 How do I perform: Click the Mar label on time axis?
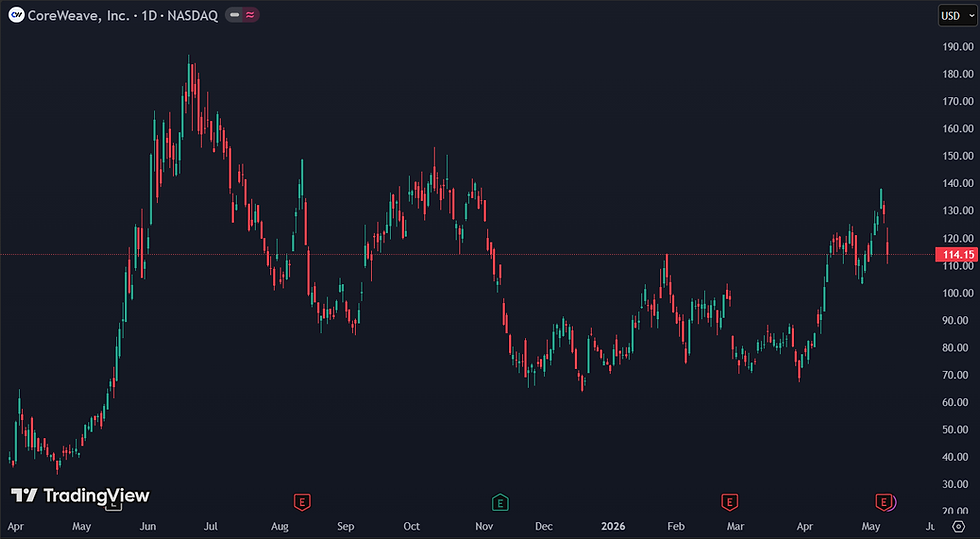pyautogui.click(x=735, y=526)
